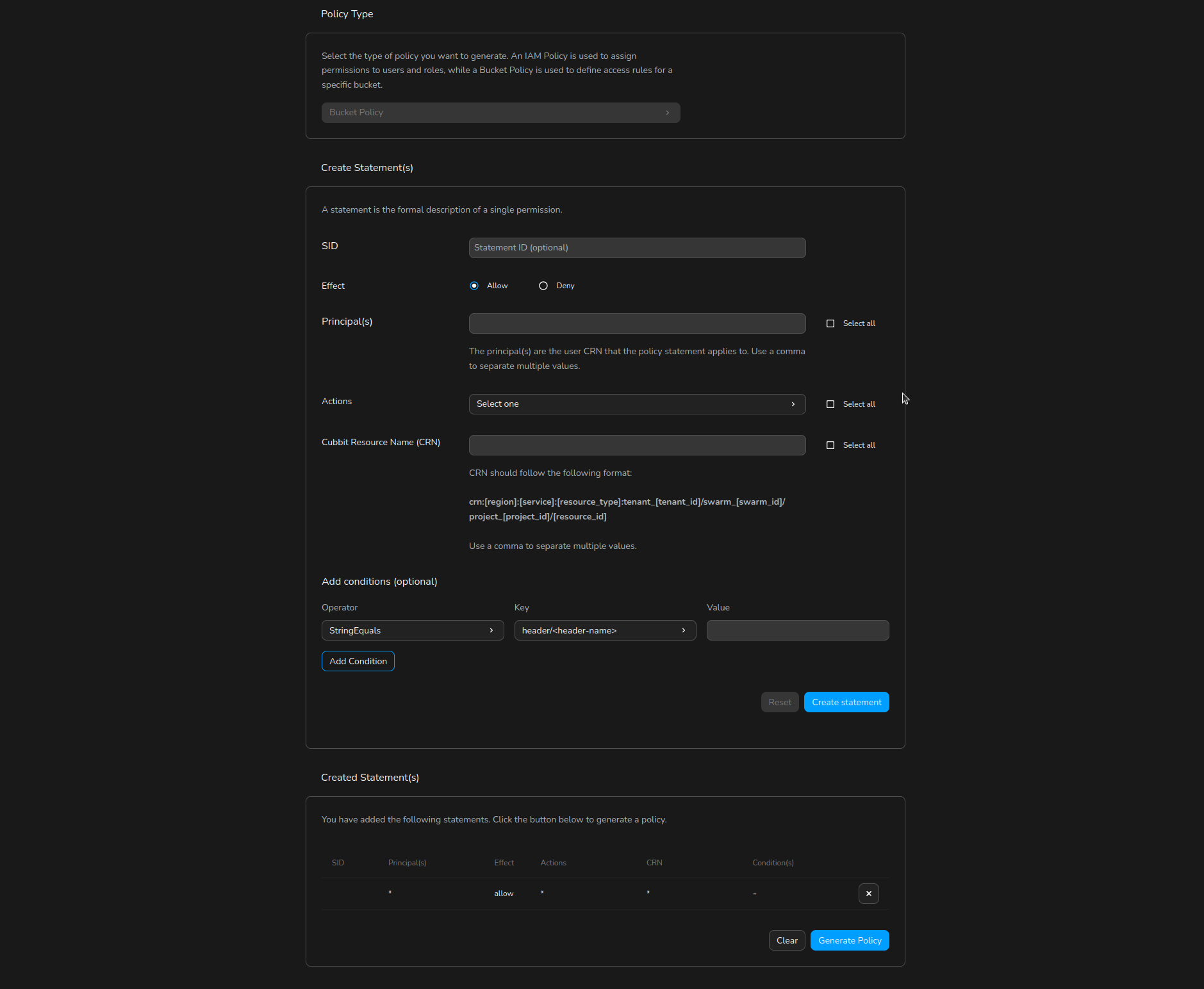Open the StringEquals operator dropdown
Screen dimensions: 1204x989
tap(412, 630)
